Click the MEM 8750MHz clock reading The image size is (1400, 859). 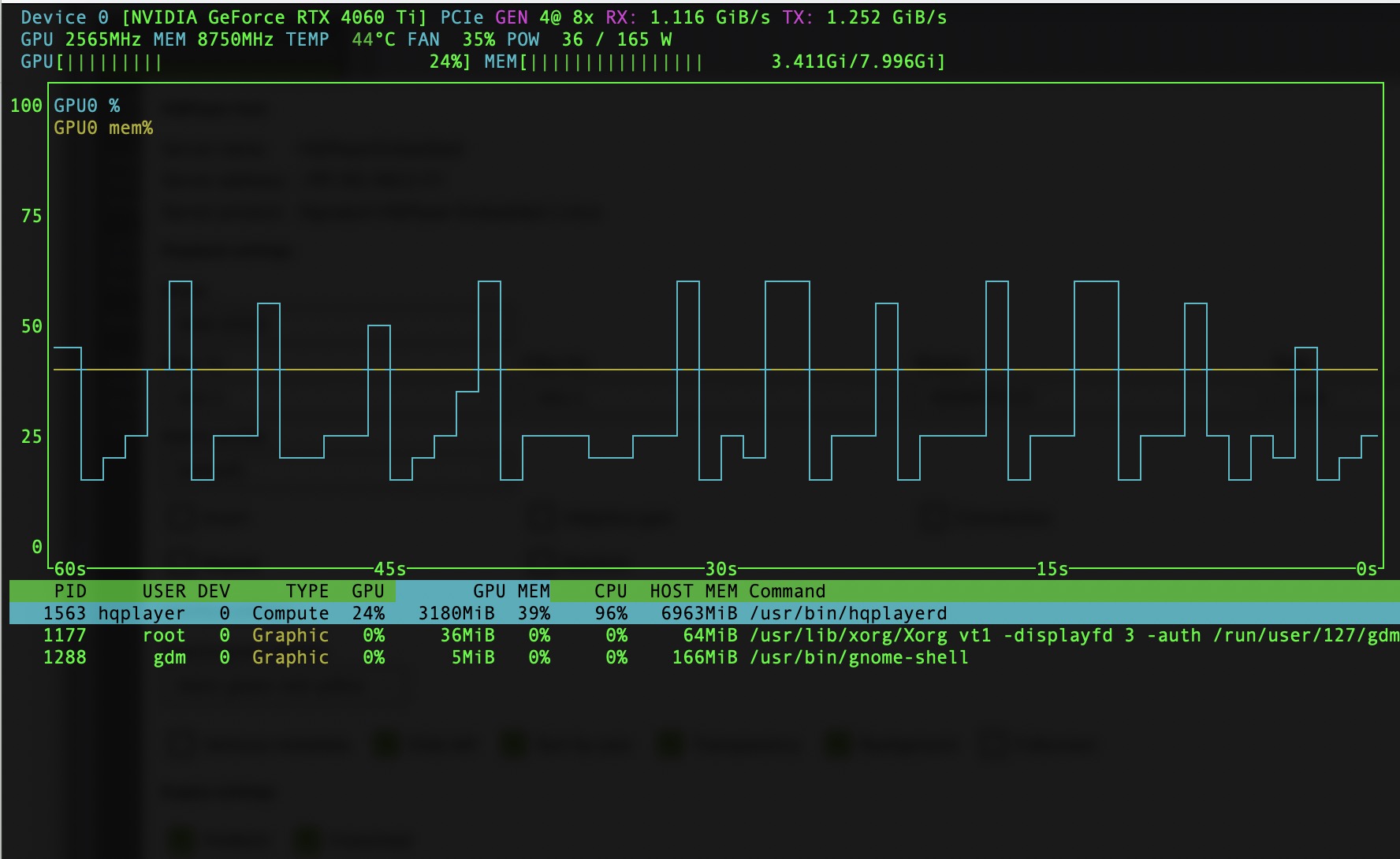(x=214, y=39)
